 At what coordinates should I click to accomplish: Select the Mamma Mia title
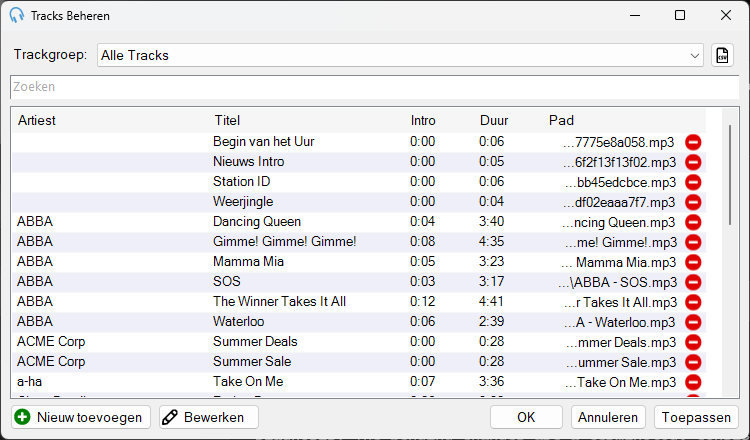(248, 262)
